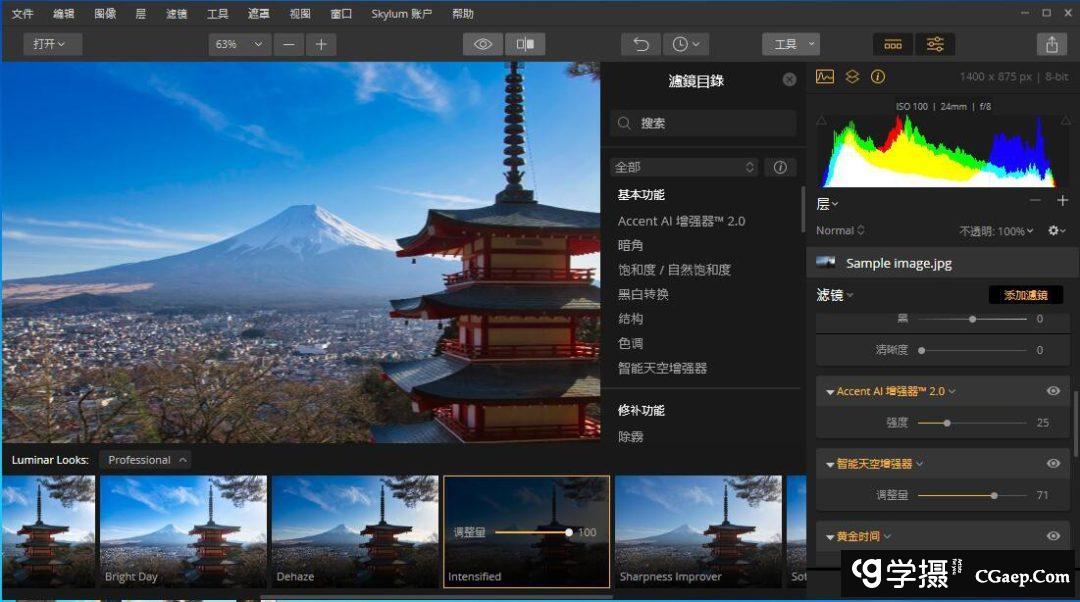The height and width of the screenshot is (602, 1080).
Task: Switch to the histogram panel icon
Action: [825, 76]
